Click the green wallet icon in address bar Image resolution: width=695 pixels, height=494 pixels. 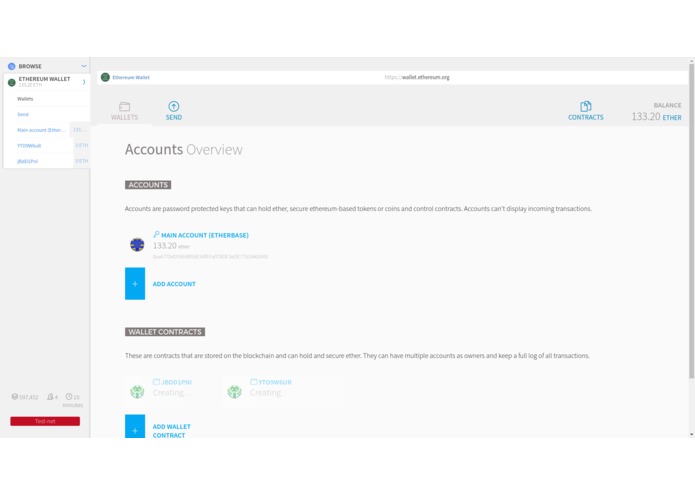point(105,77)
